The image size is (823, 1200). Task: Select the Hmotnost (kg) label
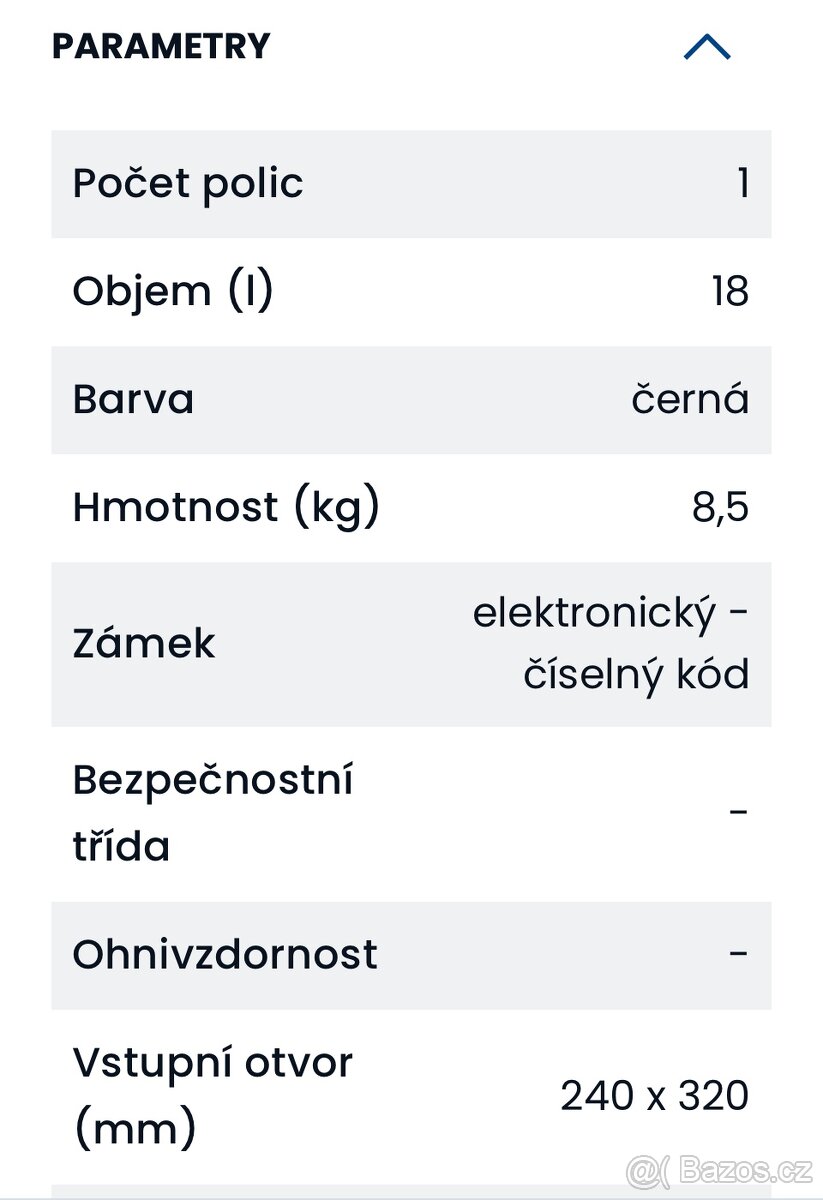[225, 507]
